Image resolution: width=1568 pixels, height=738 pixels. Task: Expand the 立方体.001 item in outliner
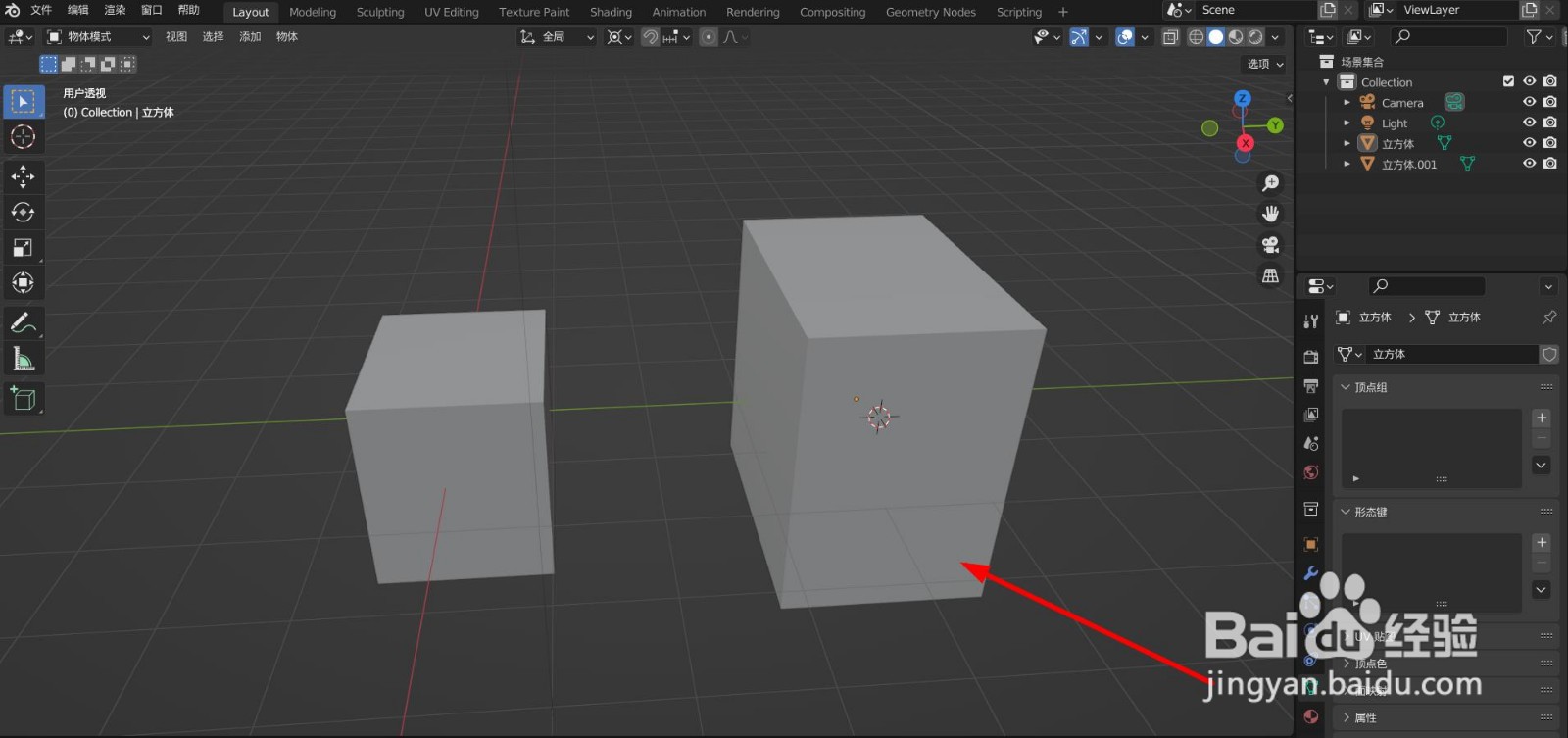coord(1347,165)
